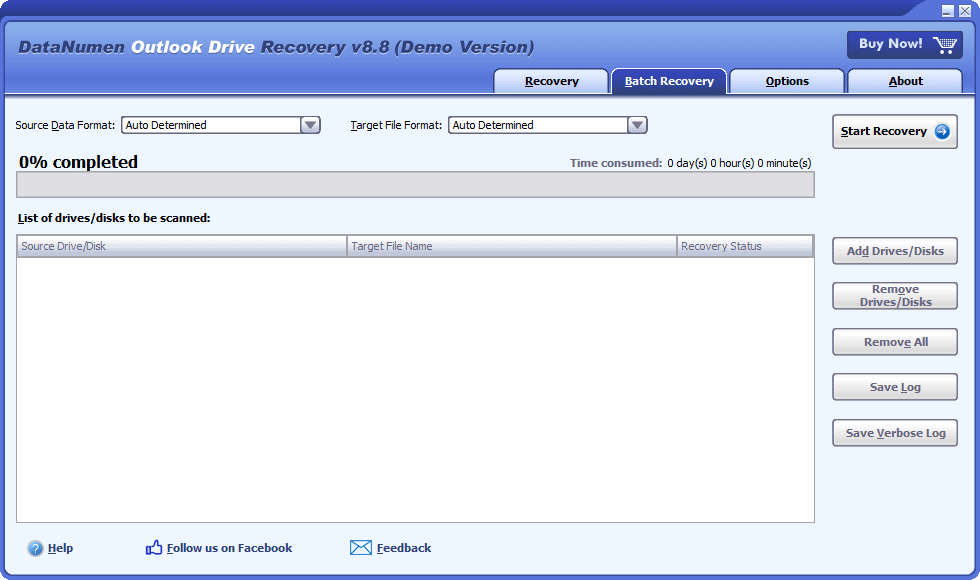The image size is (980, 580).
Task: Click the Target File Name column header
Action: click(512, 246)
